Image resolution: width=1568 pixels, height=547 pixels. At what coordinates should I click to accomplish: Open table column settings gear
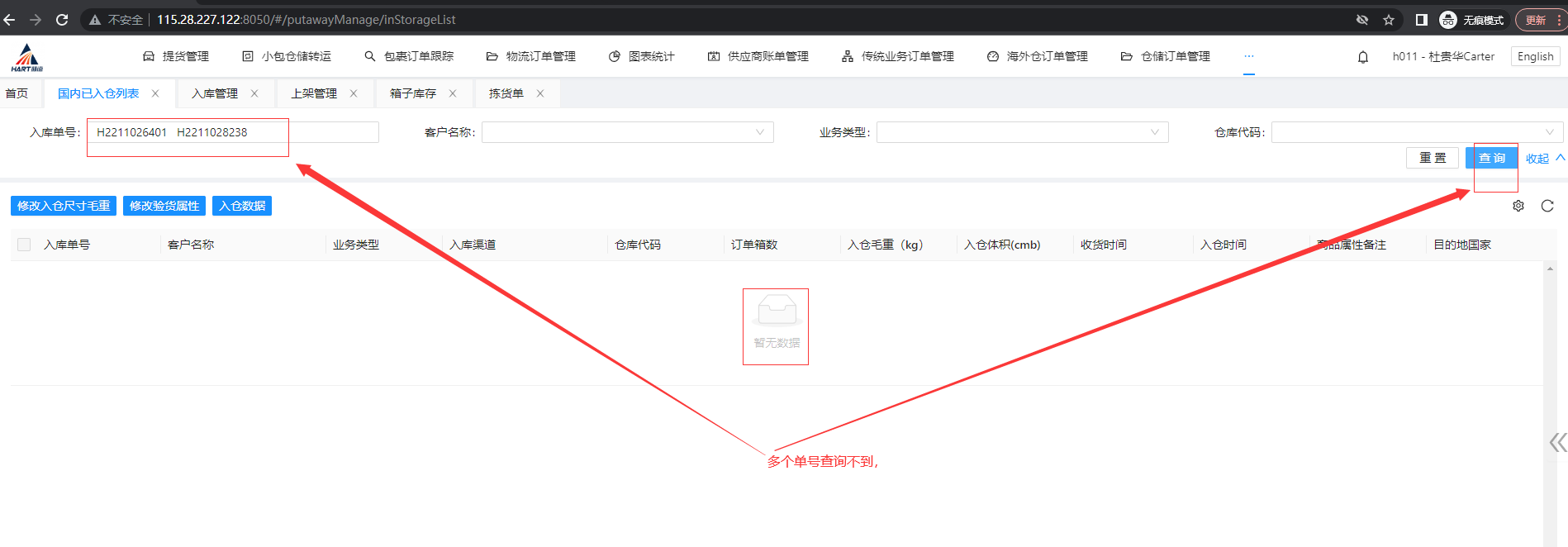click(x=1518, y=206)
